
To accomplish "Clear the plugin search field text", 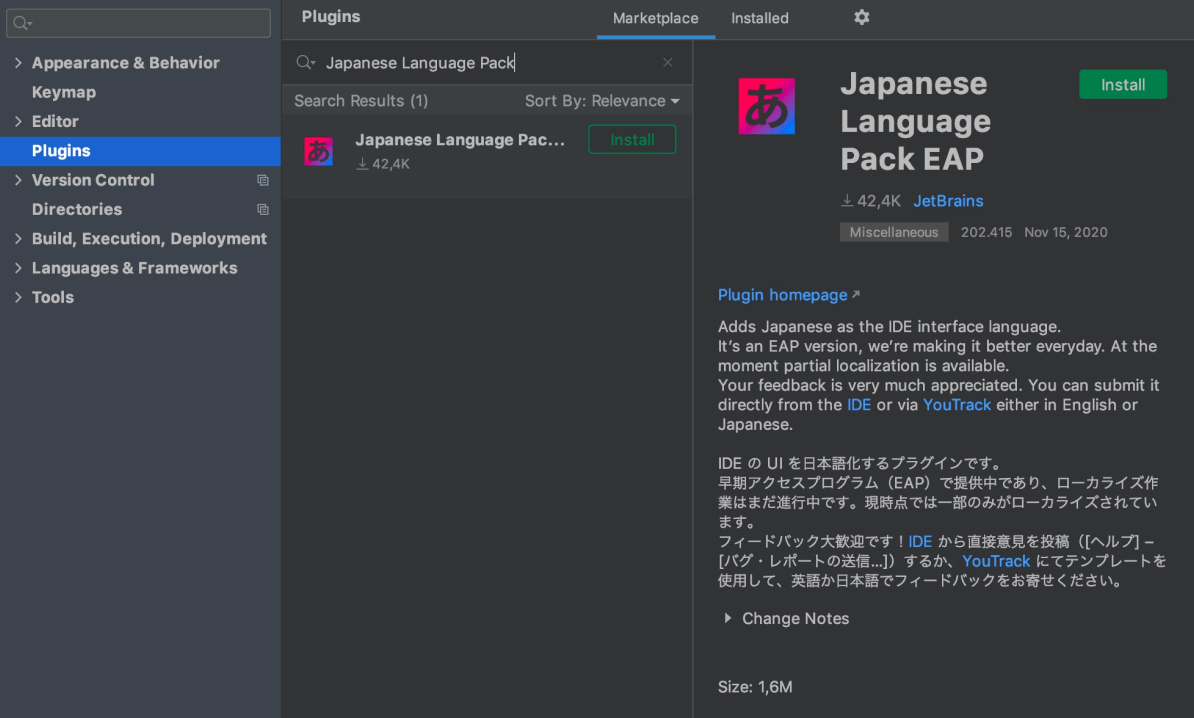I will 667,63.
